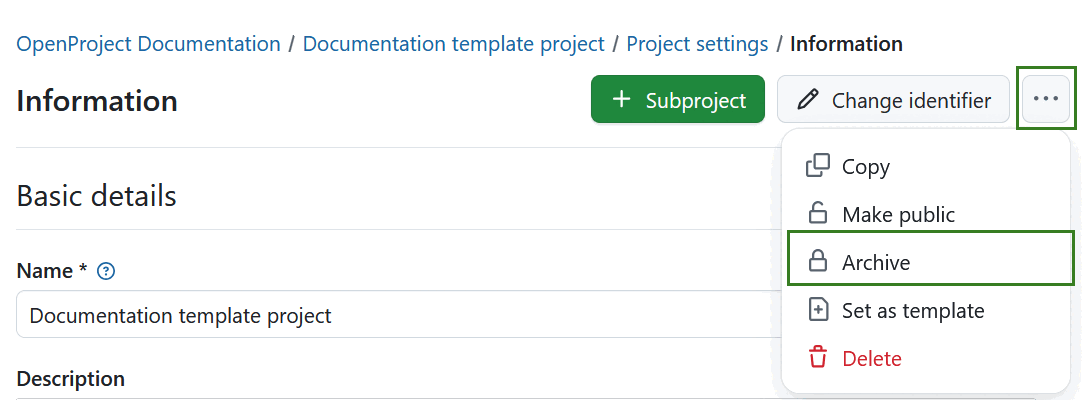Image resolution: width=1083 pixels, height=400 pixels.
Task: Choose the Set as template option
Action: tap(913, 311)
